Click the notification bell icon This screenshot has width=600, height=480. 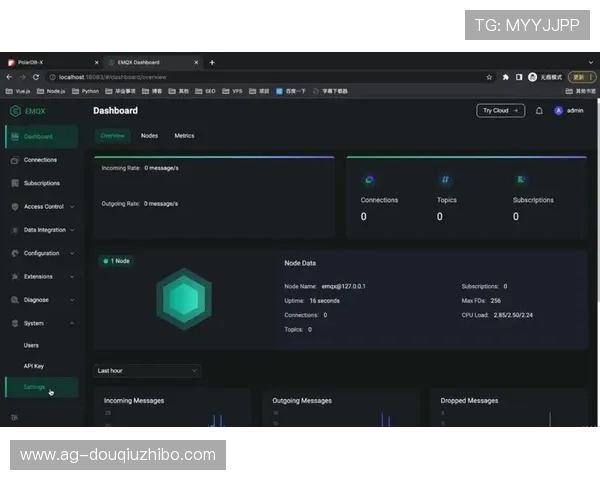pyautogui.click(x=540, y=111)
